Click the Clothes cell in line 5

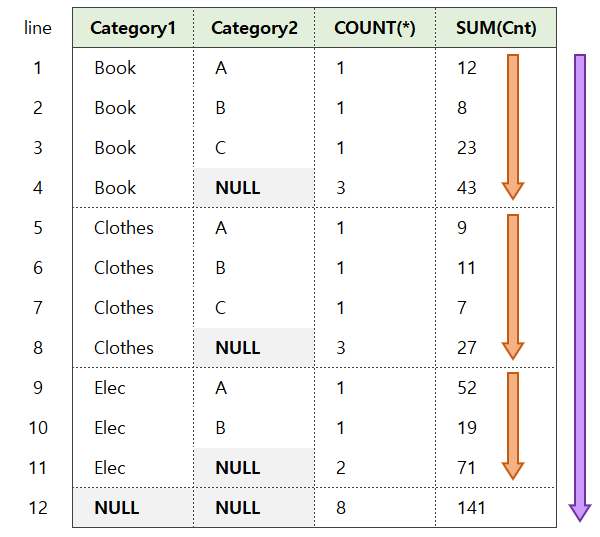124,228
